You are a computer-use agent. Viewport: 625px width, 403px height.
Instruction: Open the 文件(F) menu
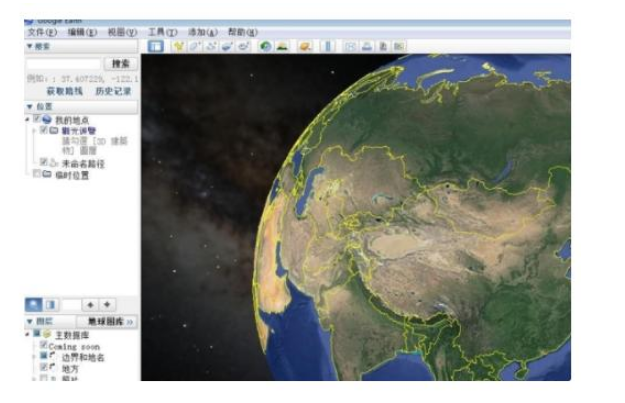point(42,32)
